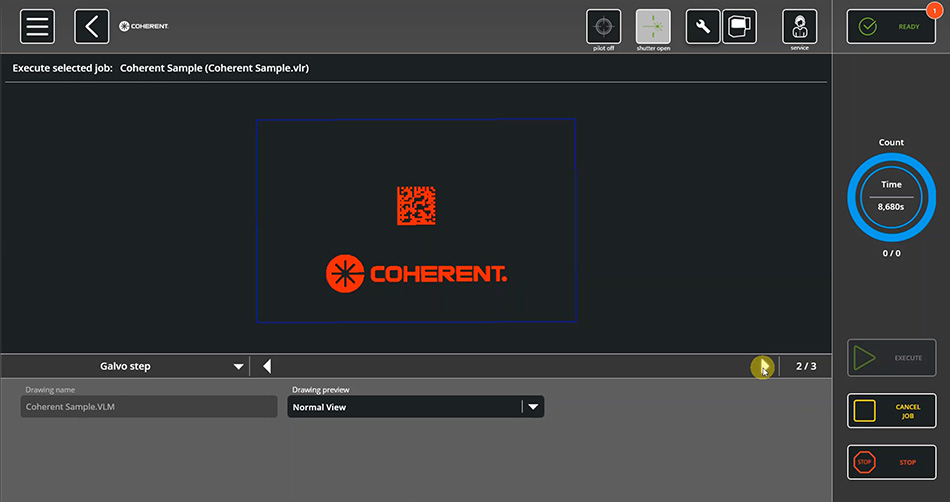Viewport: 950px width, 502px height.
Task: Click the Coherent logo in header
Action: click(x=144, y=26)
